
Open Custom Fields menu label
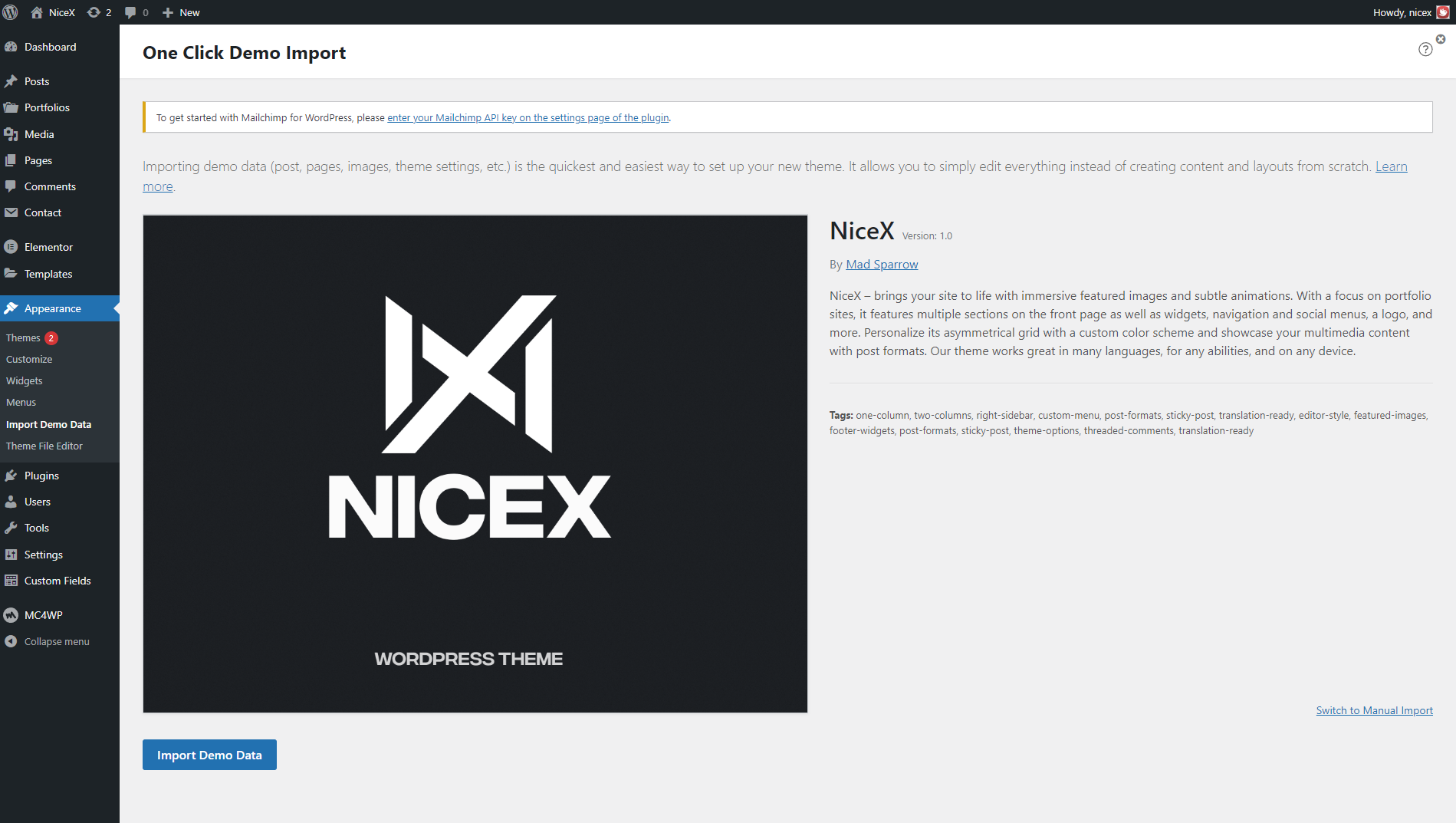pyautogui.click(x=58, y=581)
